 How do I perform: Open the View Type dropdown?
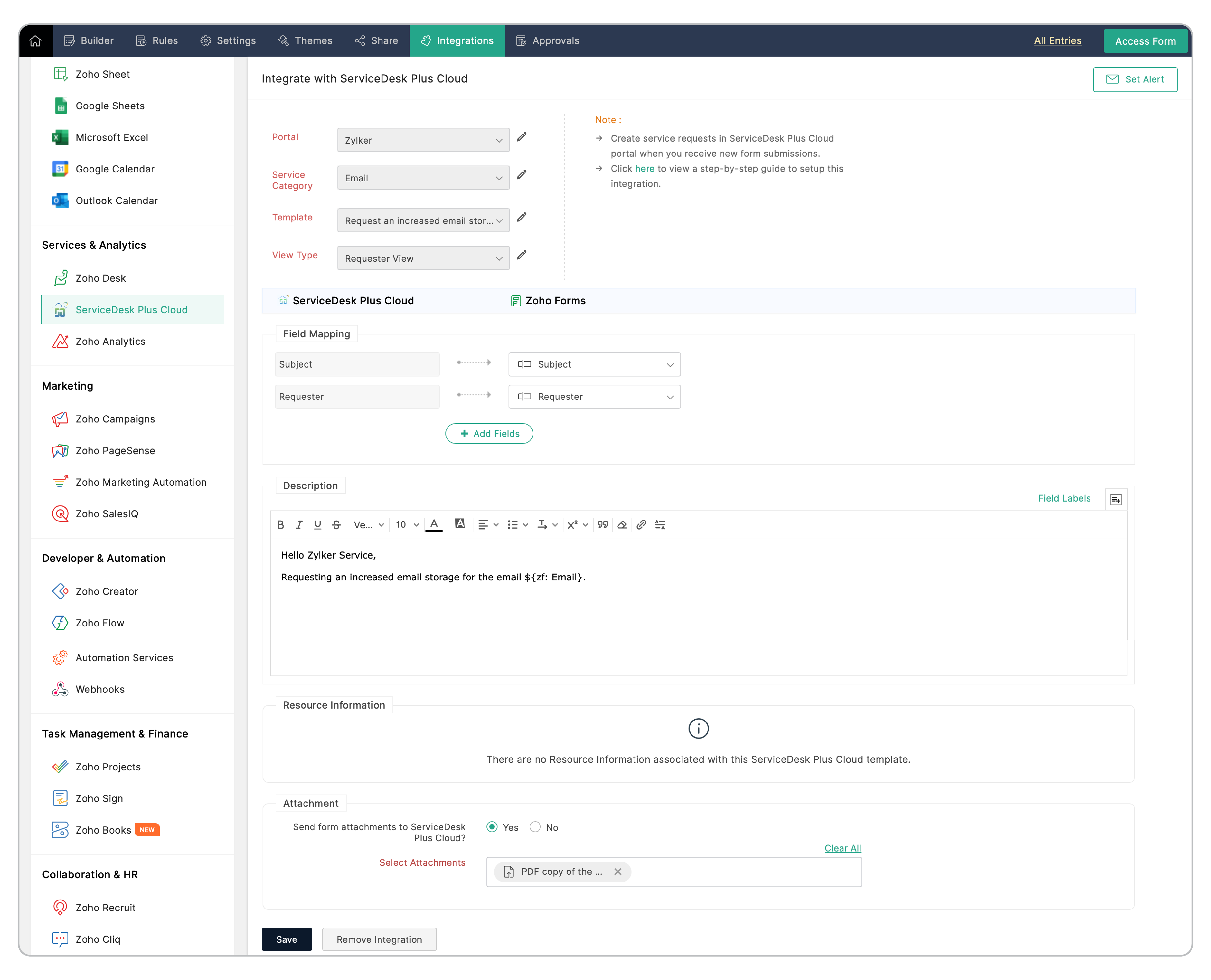coord(423,258)
